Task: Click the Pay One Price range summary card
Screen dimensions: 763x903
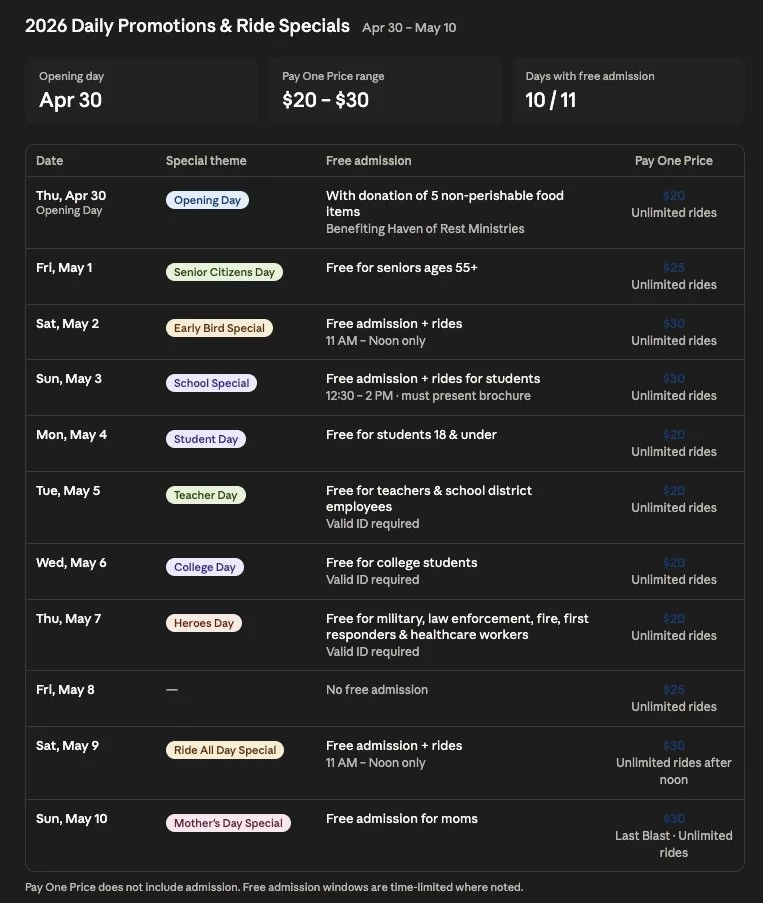Action: (x=385, y=90)
